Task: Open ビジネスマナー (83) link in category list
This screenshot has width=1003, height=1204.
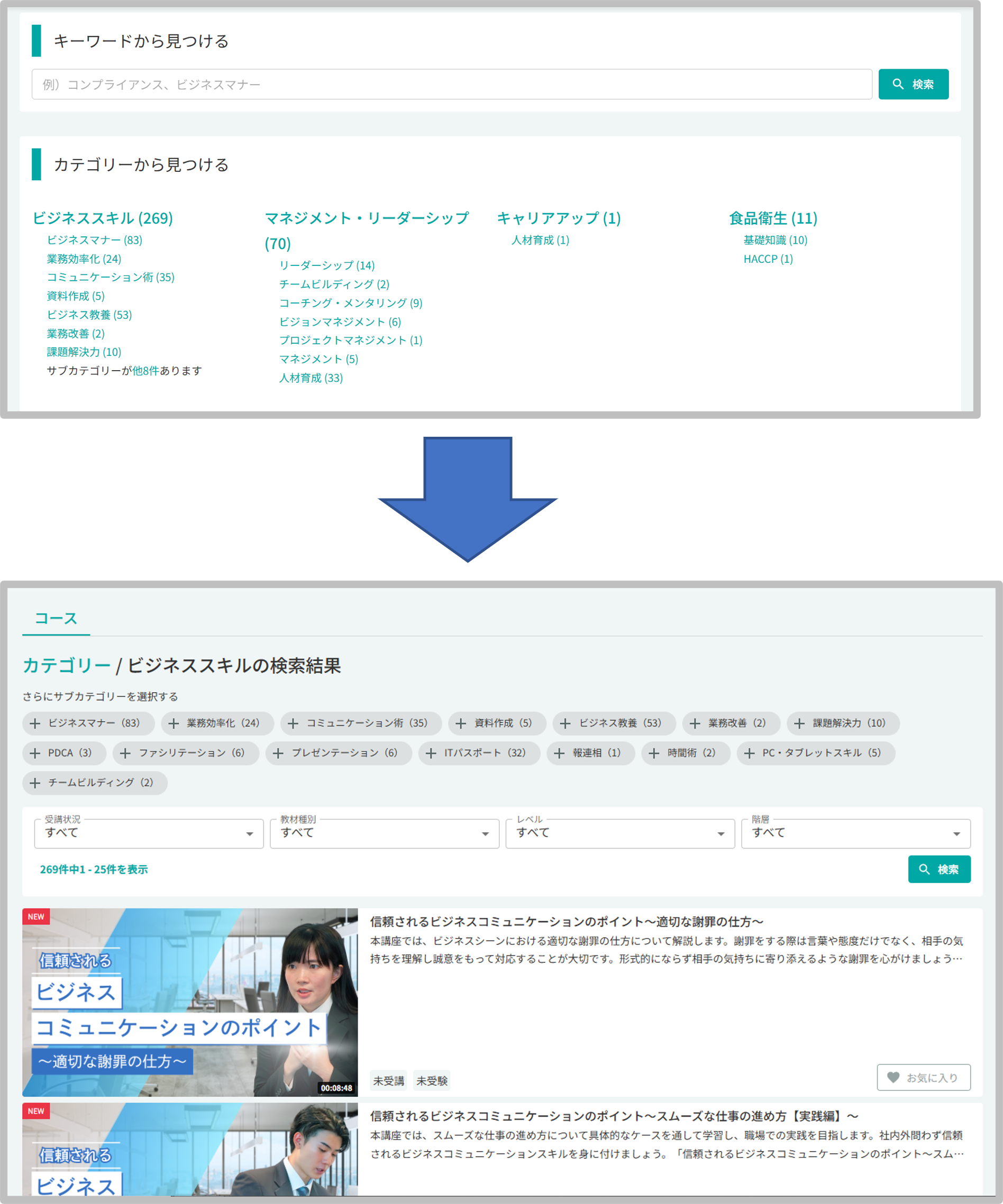Action: click(x=95, y=240)
